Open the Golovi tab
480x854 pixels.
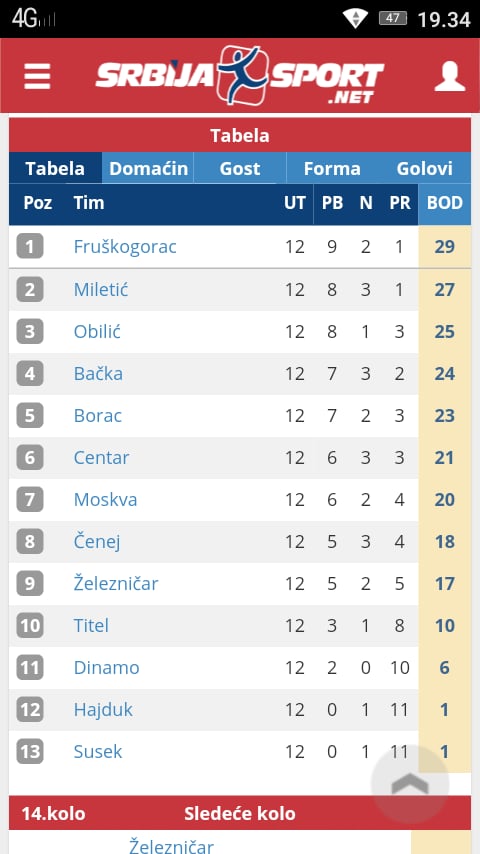click(x=424, y=168)
